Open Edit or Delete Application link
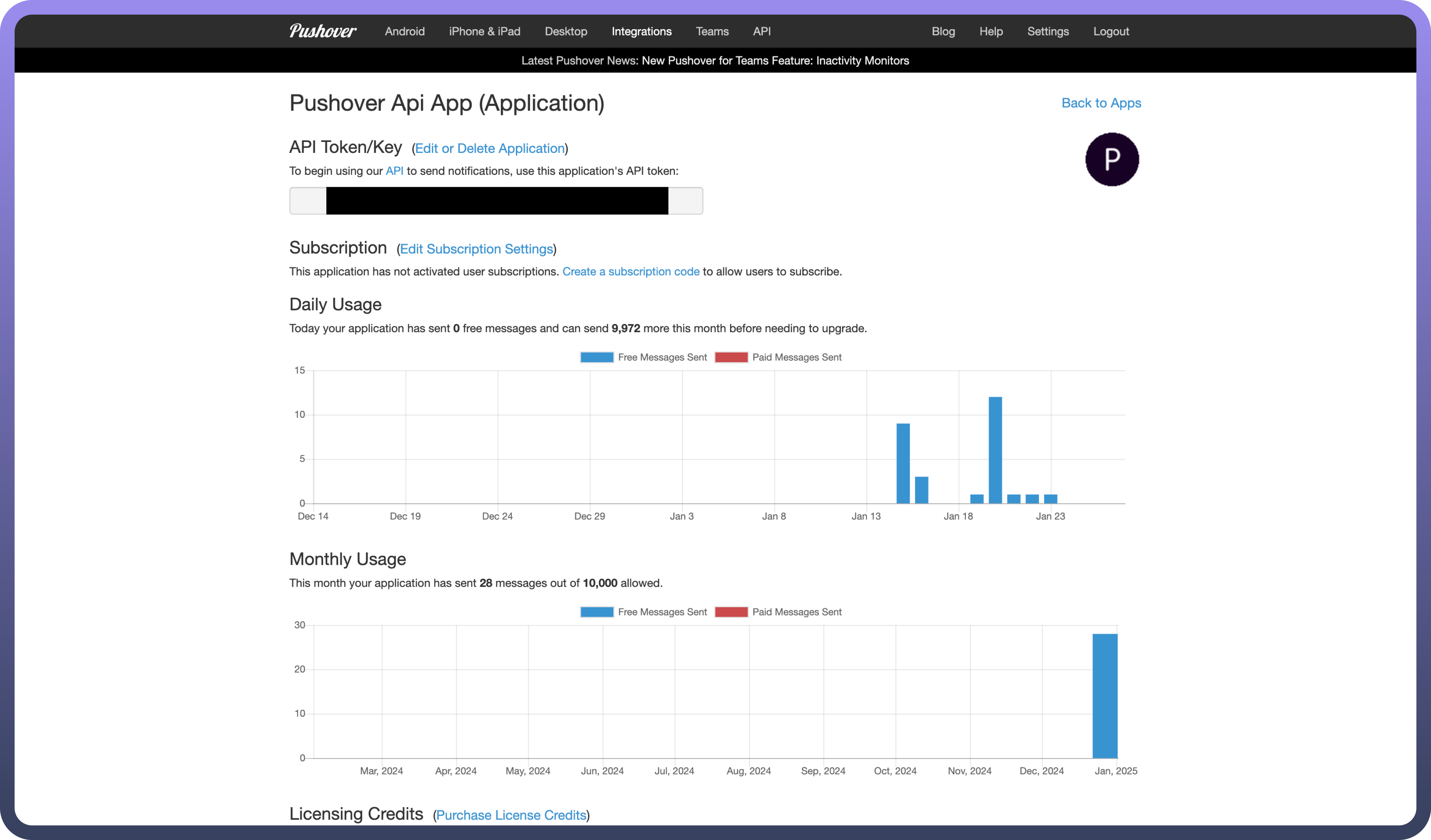 click(x=490, y=149)
